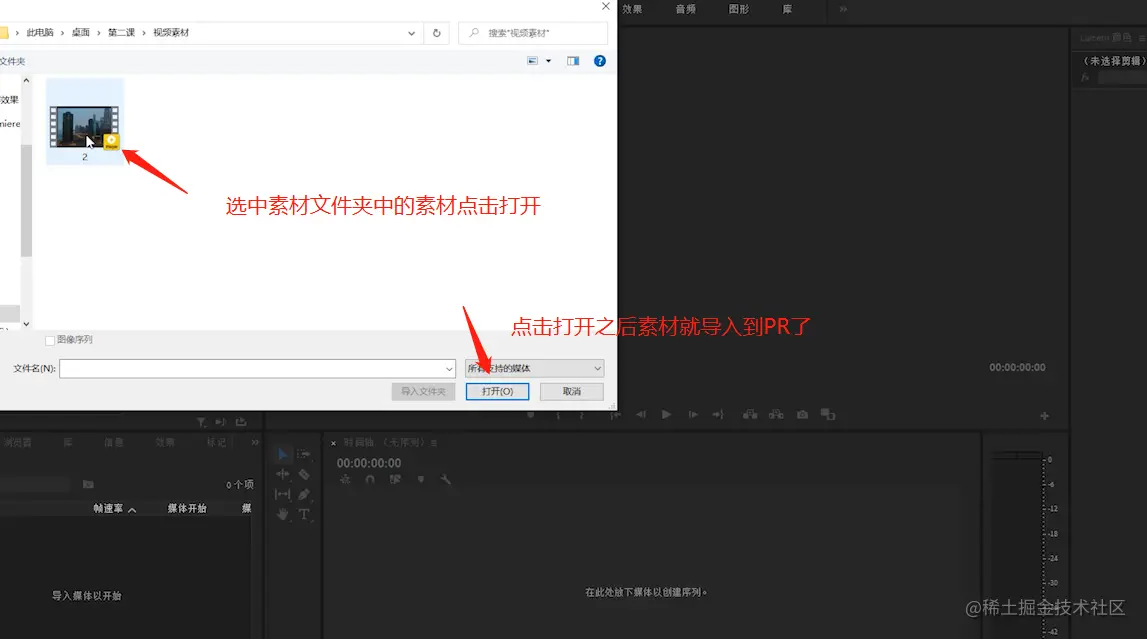Toggle Snap magnet in timeline
This screenshot has width=1147, height=639.
370,480
